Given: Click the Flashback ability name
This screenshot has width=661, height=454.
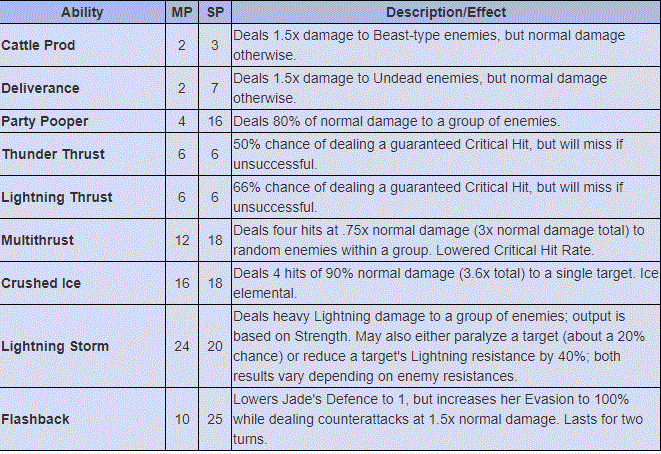Looking at the screenshot, I should point(35,419).
